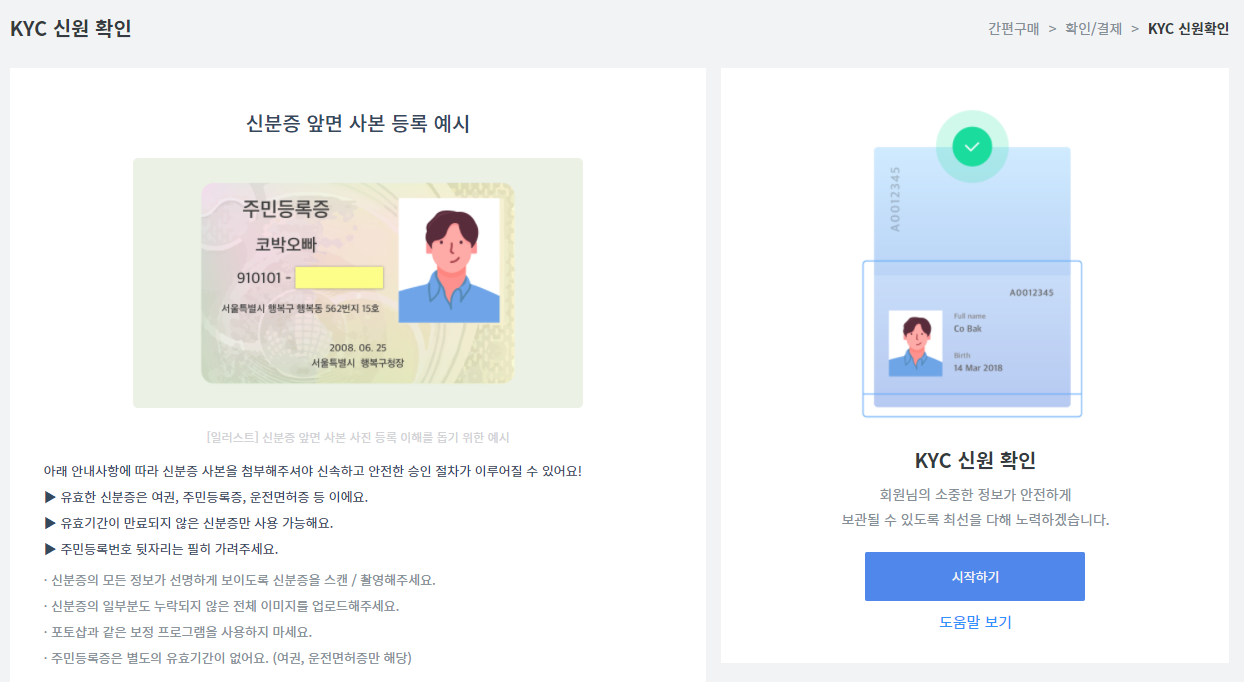Click the portrait photo on sample ID card
Screen dimensions: 1244x682
448,260
